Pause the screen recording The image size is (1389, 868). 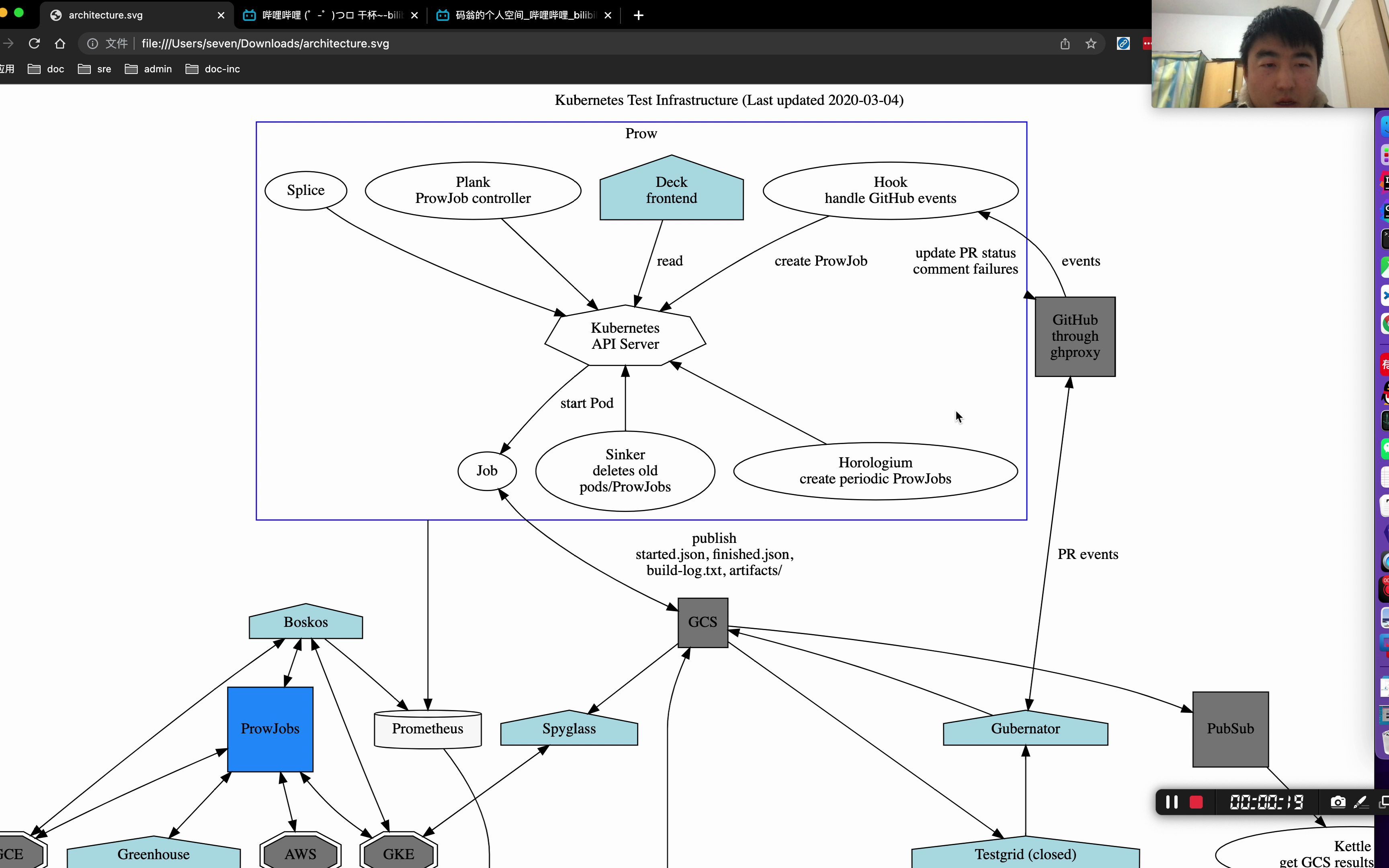pos(1172,802)
